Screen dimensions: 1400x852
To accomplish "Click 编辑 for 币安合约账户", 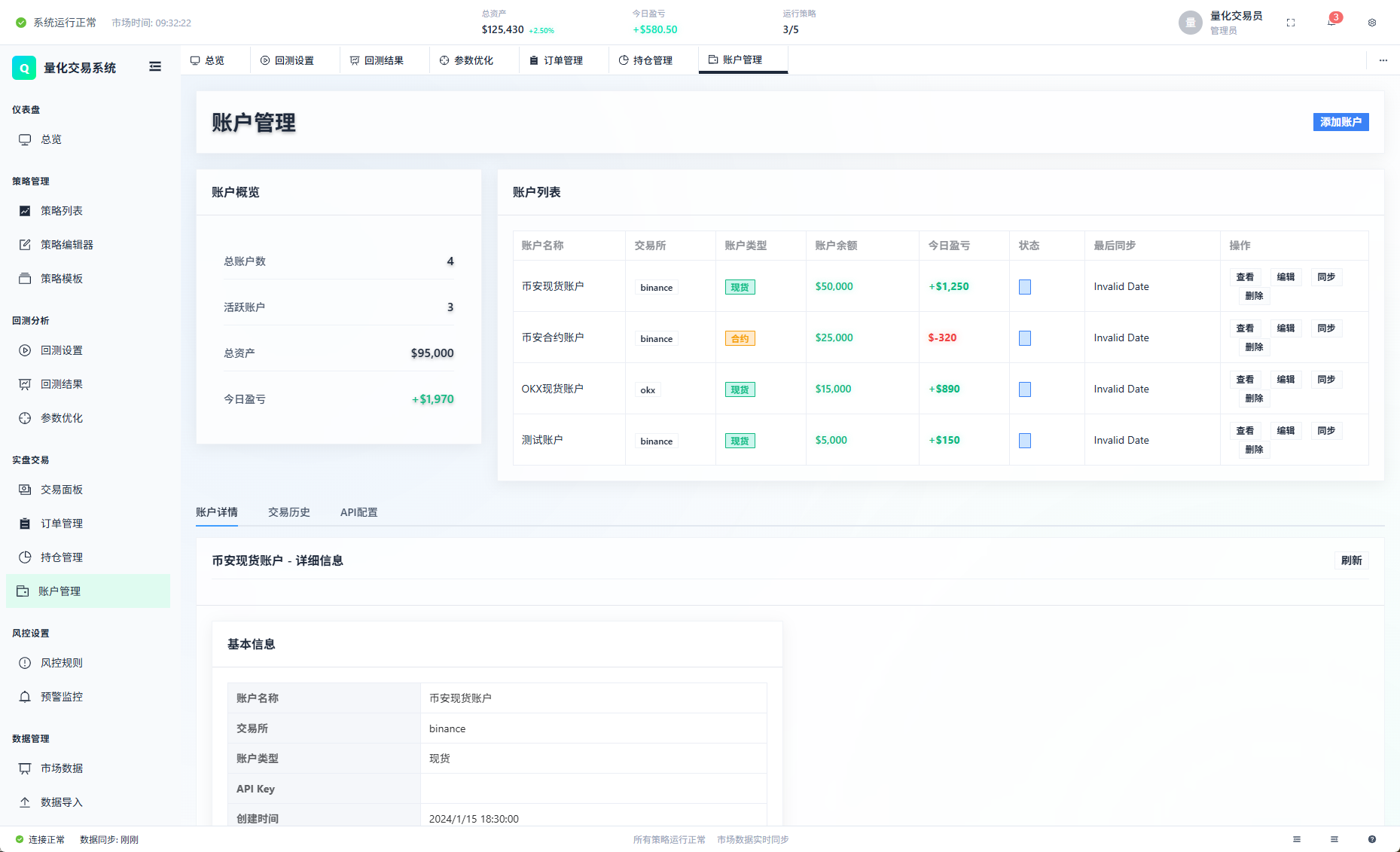I will pyautogui.click(x=1286, y=328).
